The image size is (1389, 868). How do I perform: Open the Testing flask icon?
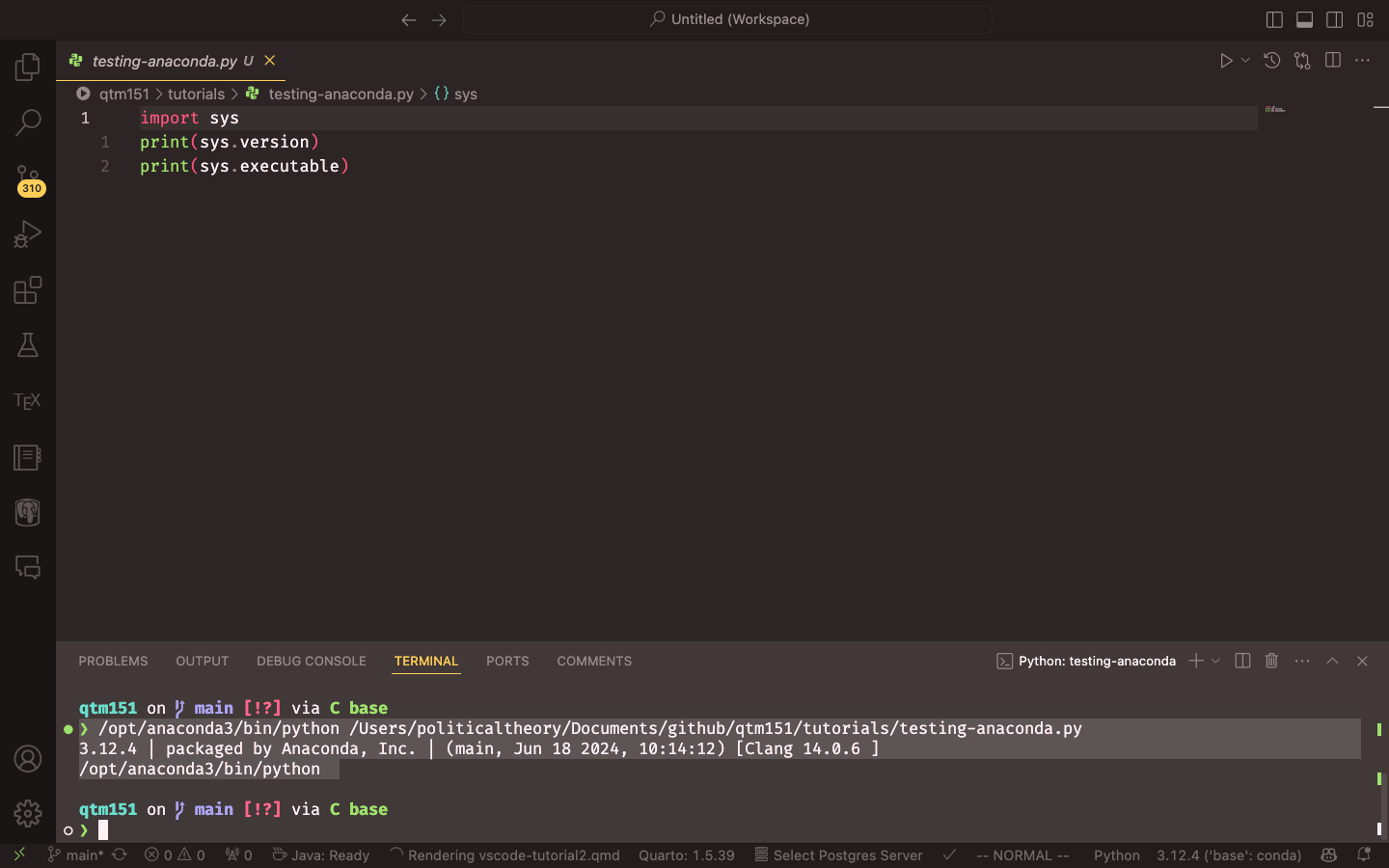[x=28, y=345]
